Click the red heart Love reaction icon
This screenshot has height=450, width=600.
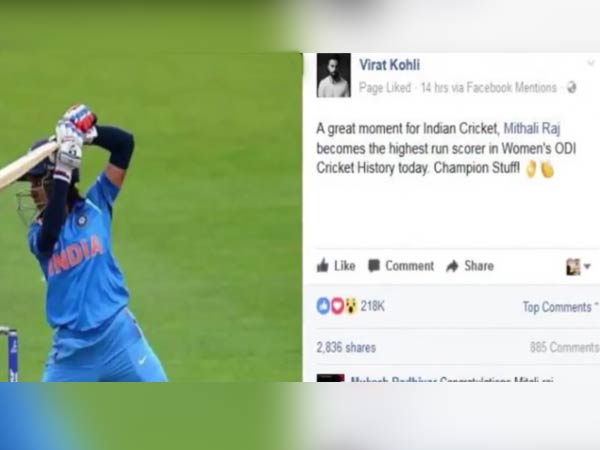pyautogui.click(x=337, y=306)
